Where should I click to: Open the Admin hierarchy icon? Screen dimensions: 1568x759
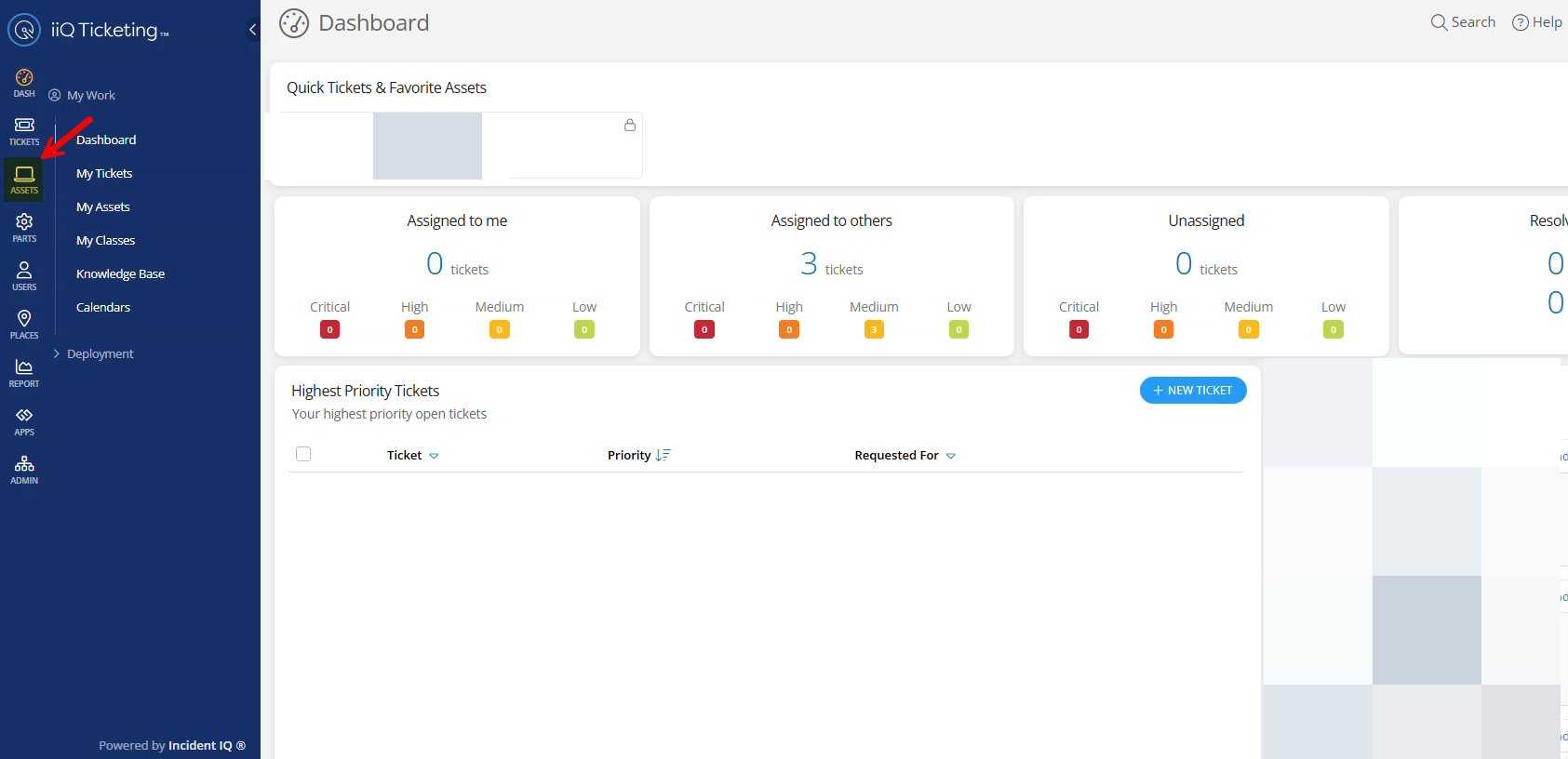[x=24, y=470]
